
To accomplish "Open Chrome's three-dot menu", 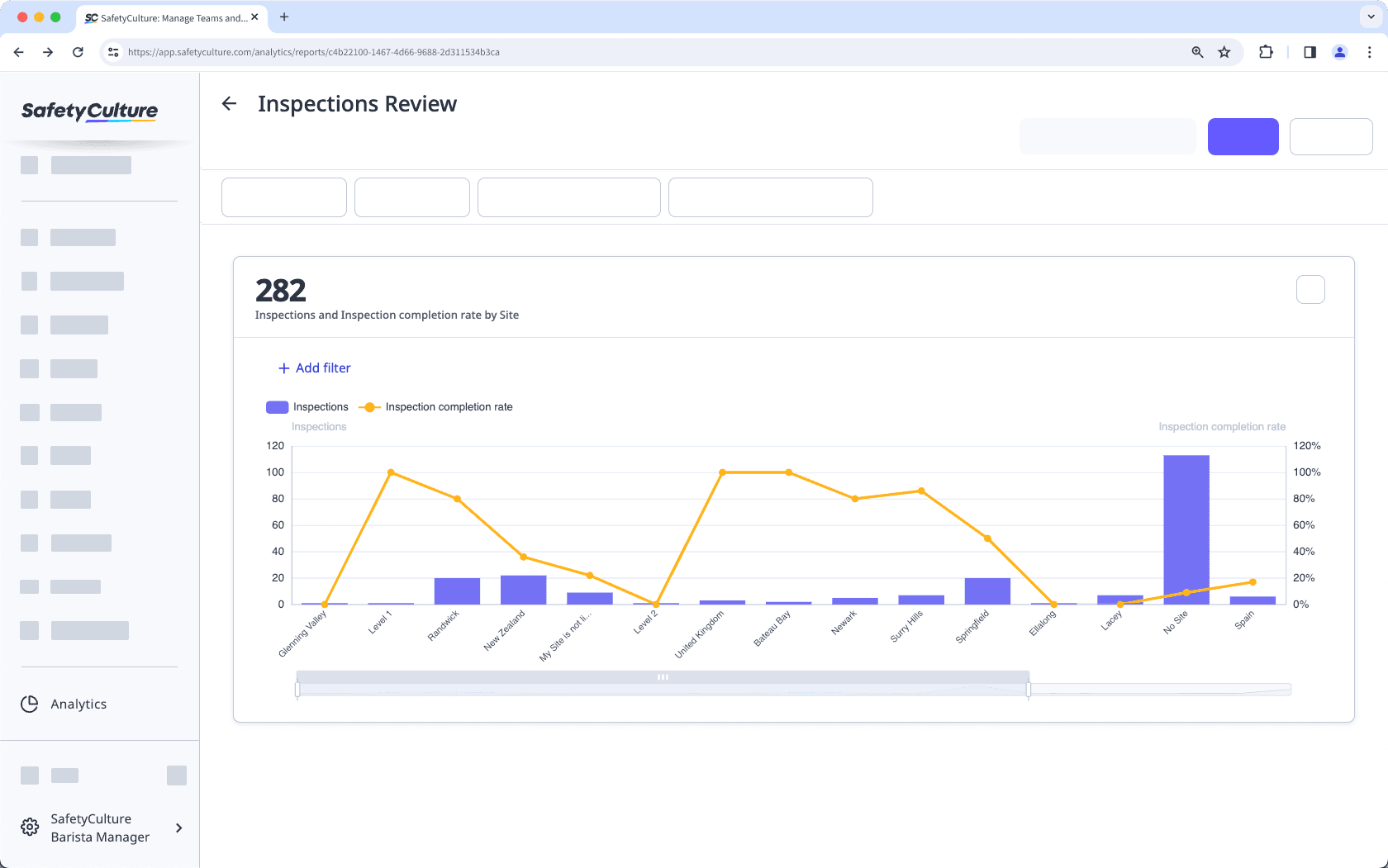I will click(x=1369, y=52).
